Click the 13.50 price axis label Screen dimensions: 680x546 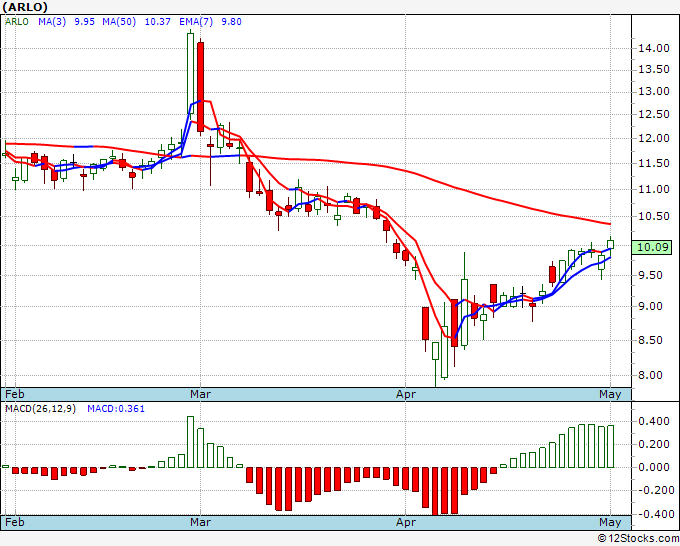tap(654, 69)
